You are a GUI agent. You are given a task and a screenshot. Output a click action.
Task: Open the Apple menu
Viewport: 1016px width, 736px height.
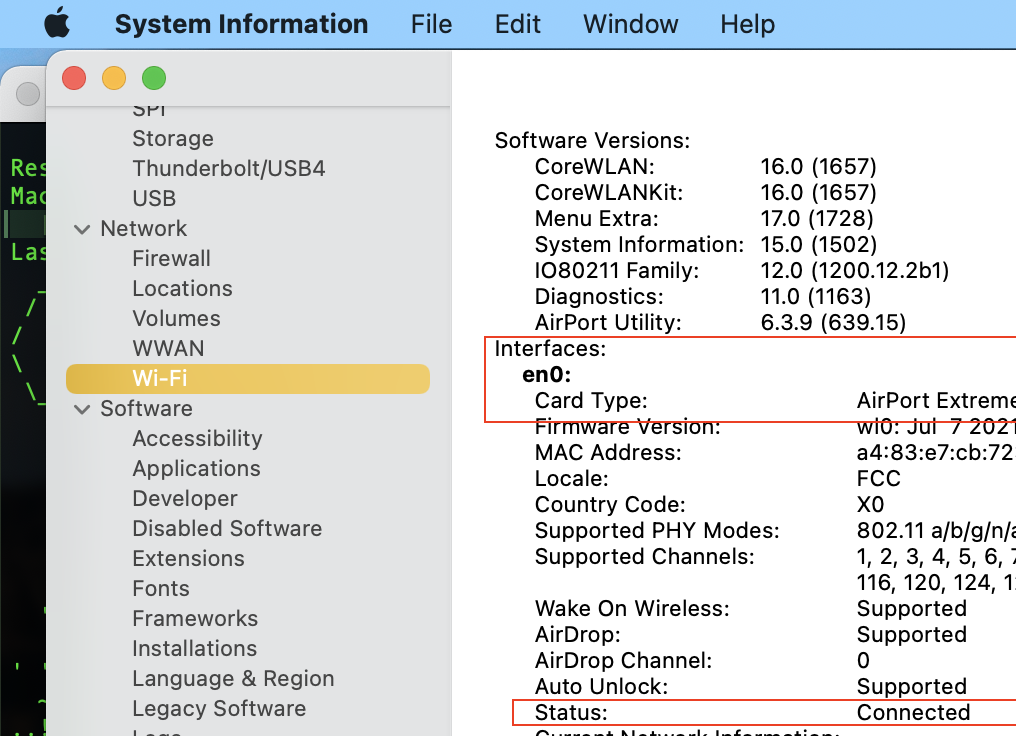pyautogui.click(x=57, y=24)
